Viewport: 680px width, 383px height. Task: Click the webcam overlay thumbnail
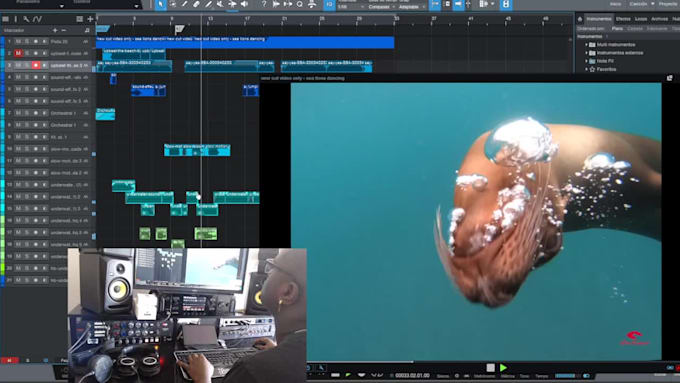(187, 315)
